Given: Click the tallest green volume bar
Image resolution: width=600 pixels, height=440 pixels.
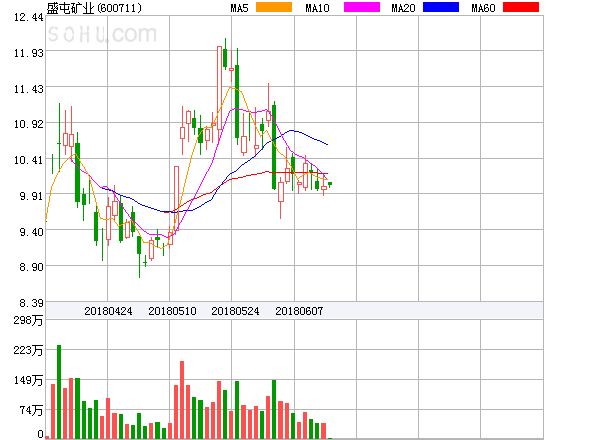Looking at the screenshot, I should pyautogui.click(x=59, y=392).
